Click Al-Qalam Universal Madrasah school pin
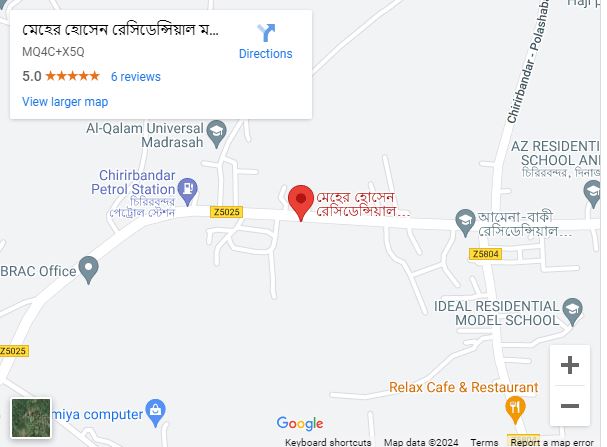Screen dimensions: 607x447 pos(216,134)
